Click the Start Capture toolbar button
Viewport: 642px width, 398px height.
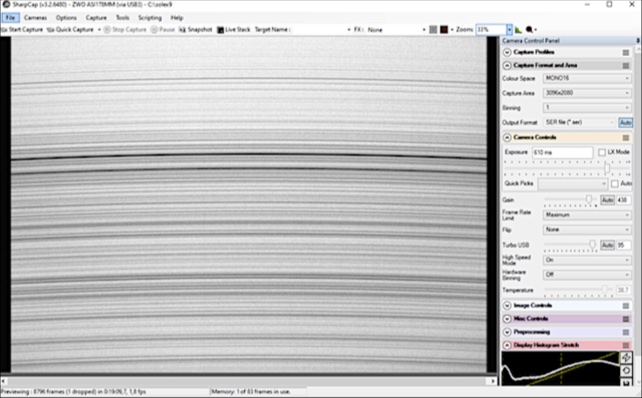(23, 29)
